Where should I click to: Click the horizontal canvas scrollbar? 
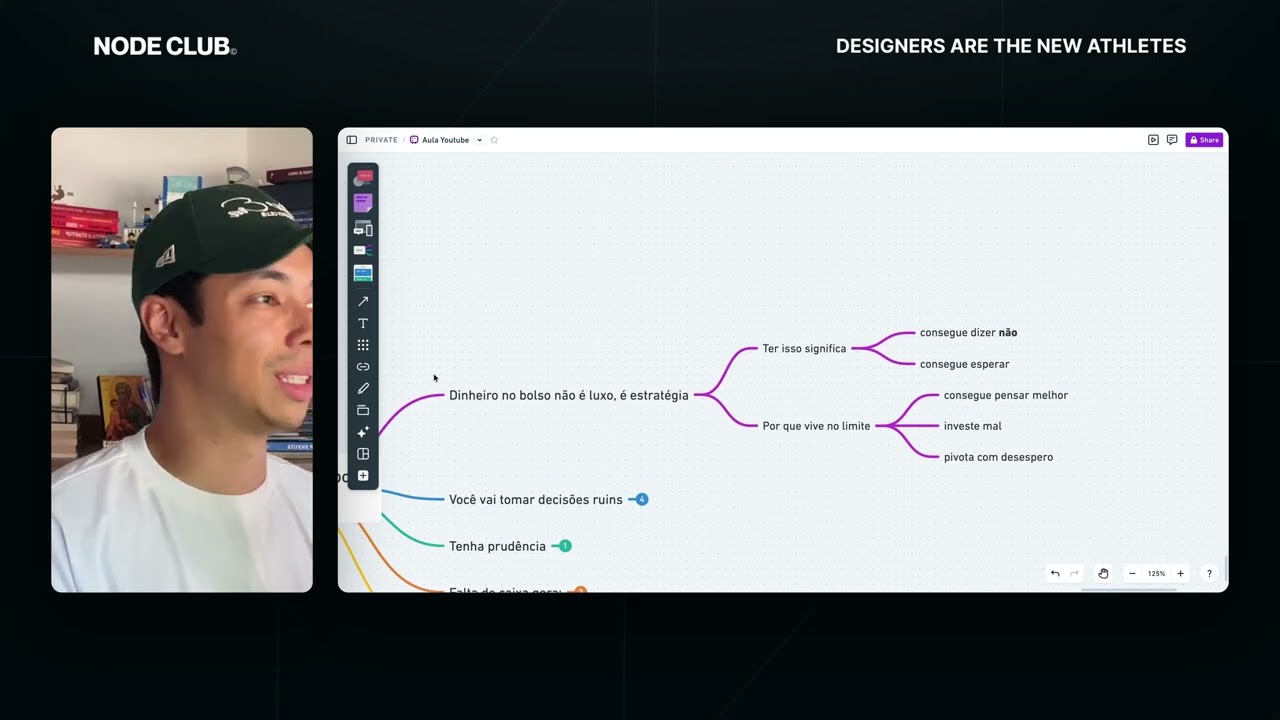click(x=1130, y=590)
